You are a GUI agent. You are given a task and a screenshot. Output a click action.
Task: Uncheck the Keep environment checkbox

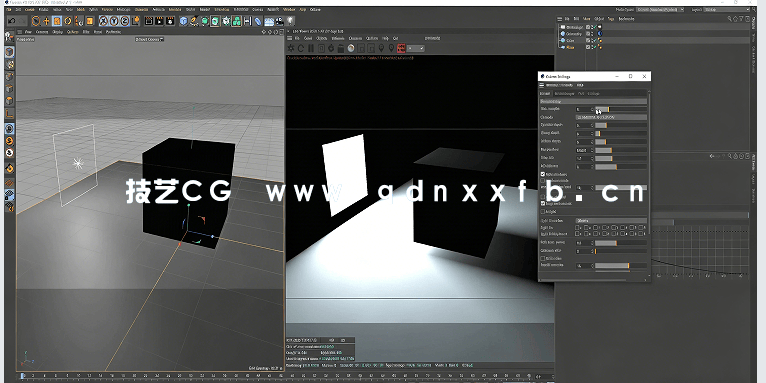[x=543, y=203]
